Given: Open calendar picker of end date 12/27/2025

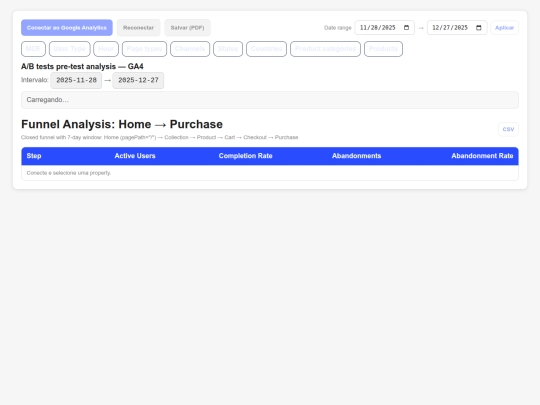Looking at the screenshot, I should point(479,28).
